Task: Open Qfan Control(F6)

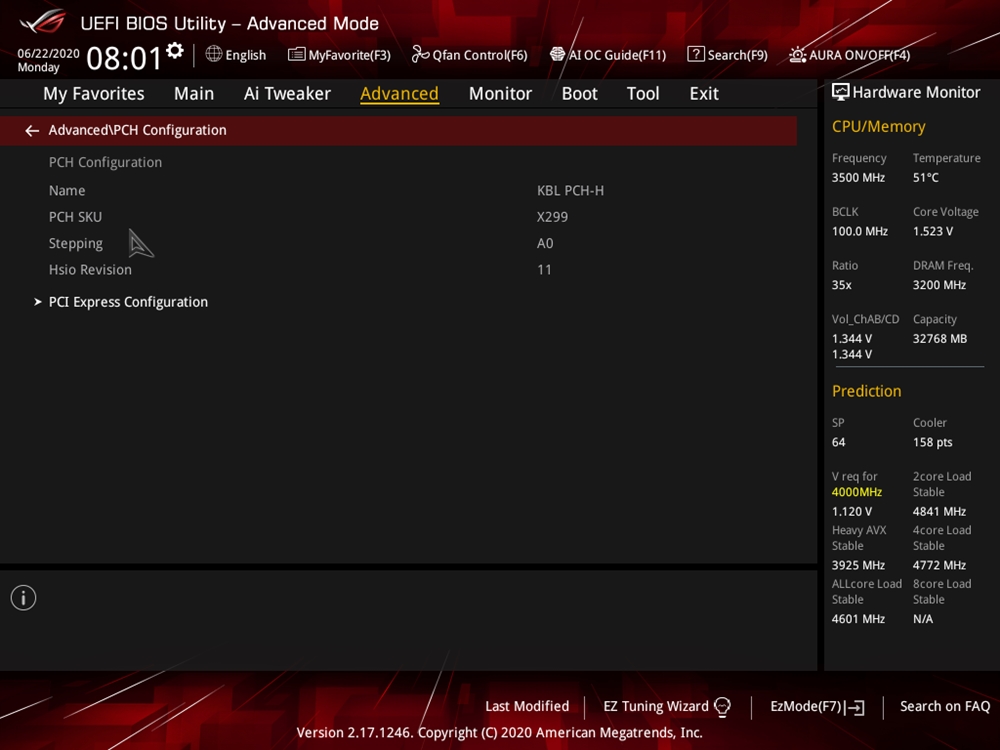Action: pyautogui.click(x=480, y=55)
